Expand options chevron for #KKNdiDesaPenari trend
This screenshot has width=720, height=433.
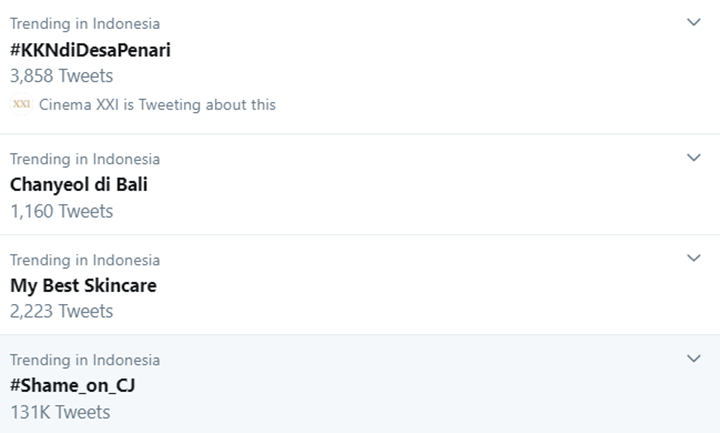[694, 22]
